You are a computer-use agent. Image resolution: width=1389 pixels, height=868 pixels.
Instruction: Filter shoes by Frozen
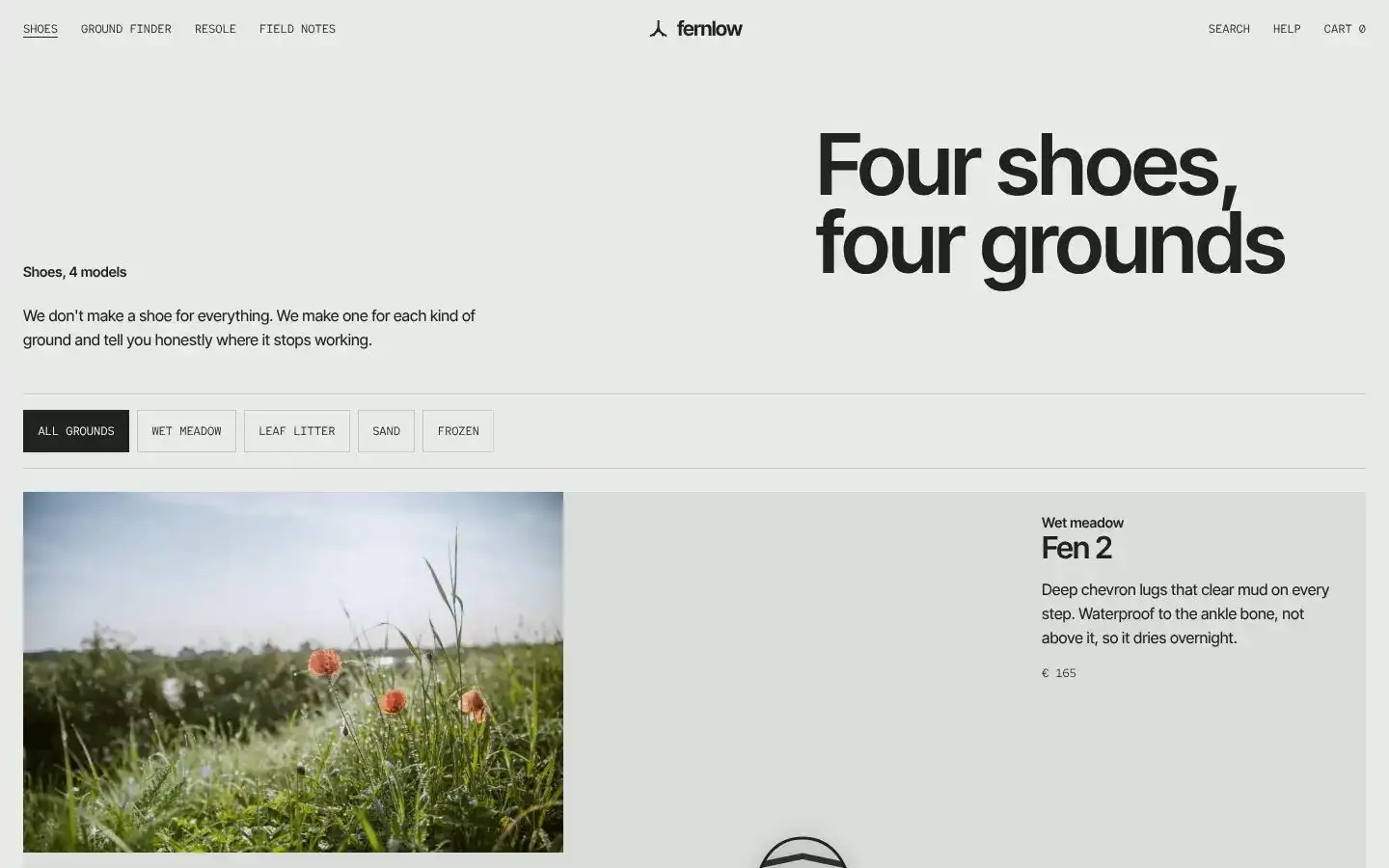(x=458, y=431)
